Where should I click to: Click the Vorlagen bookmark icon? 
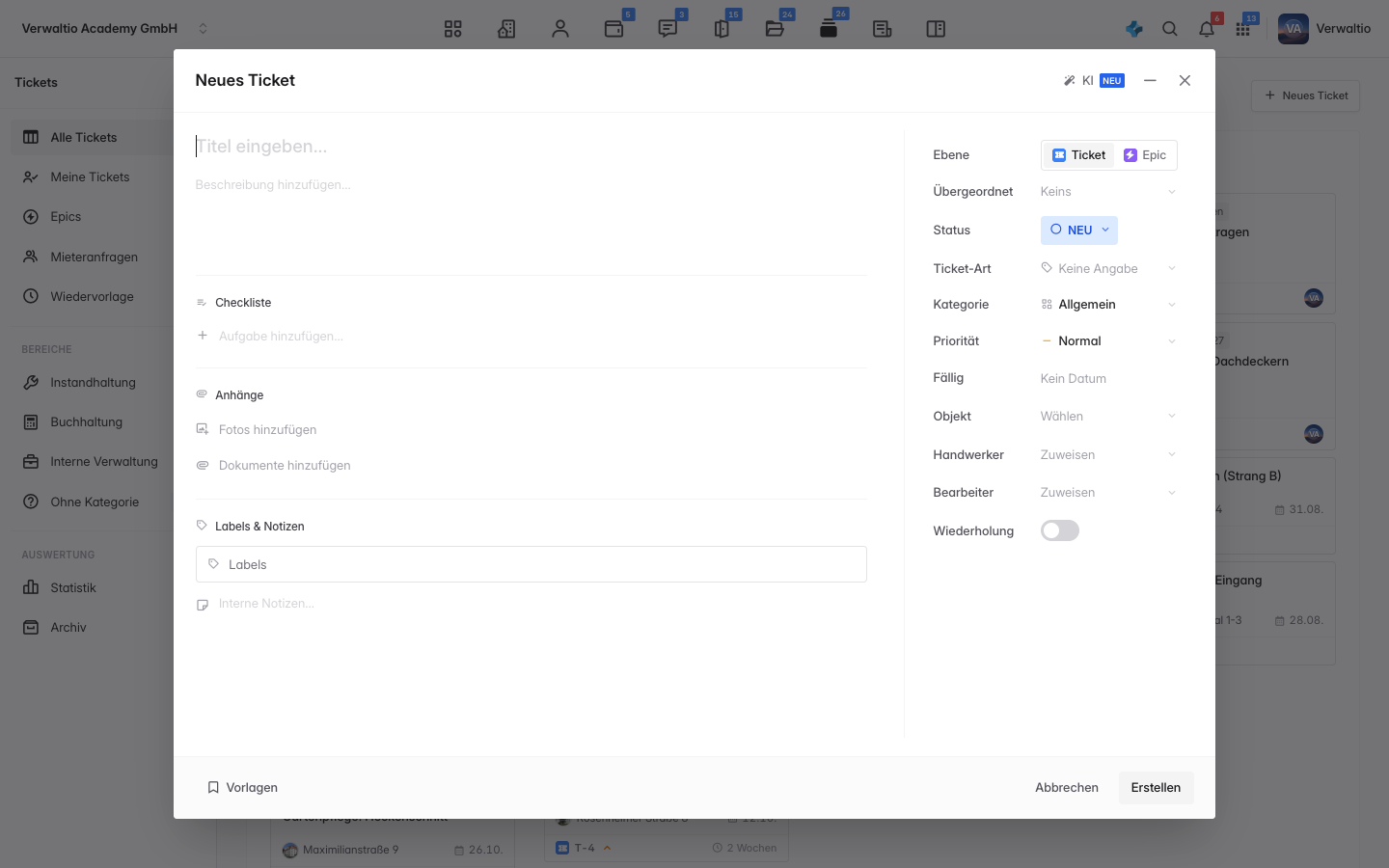pyautogui.click(x=213, y=788)
